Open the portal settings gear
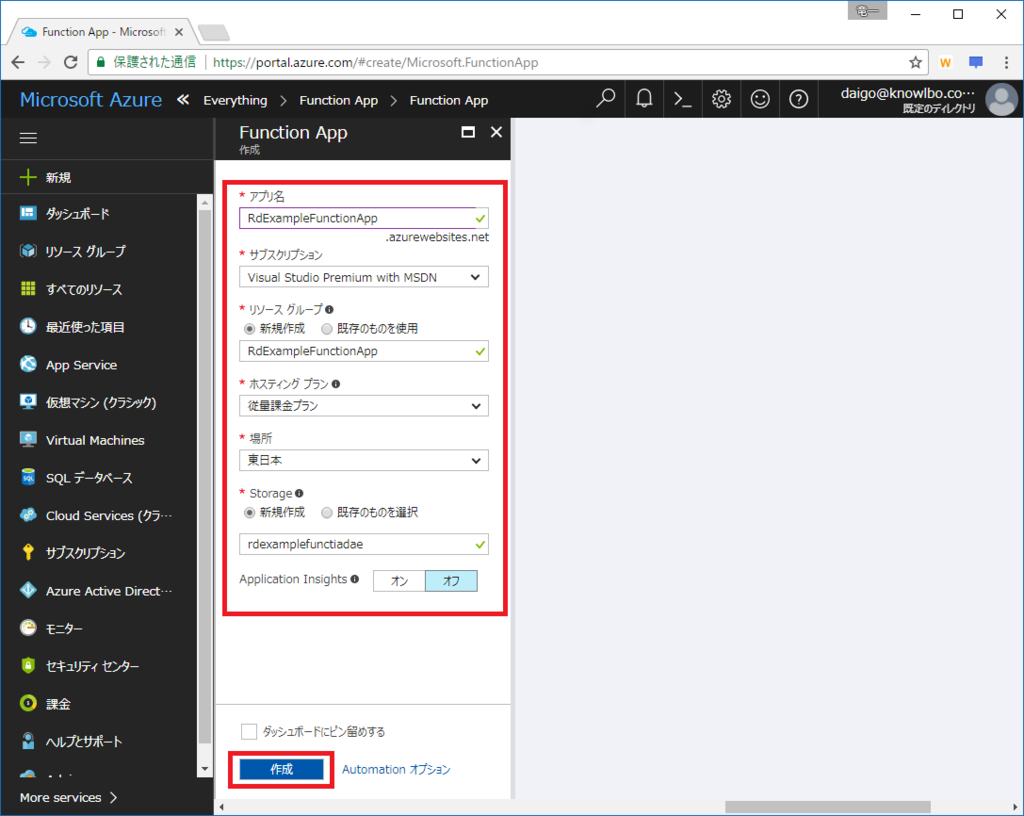The height and width of the screenshot is (816, 1024). 722,99
